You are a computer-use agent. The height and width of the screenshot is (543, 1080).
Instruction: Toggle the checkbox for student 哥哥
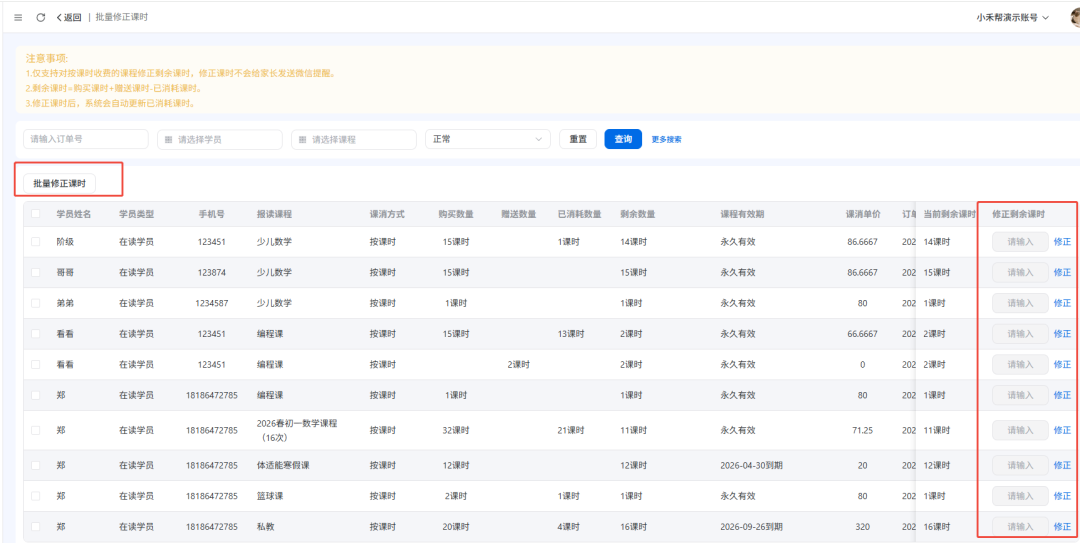[x=36, y=273]
